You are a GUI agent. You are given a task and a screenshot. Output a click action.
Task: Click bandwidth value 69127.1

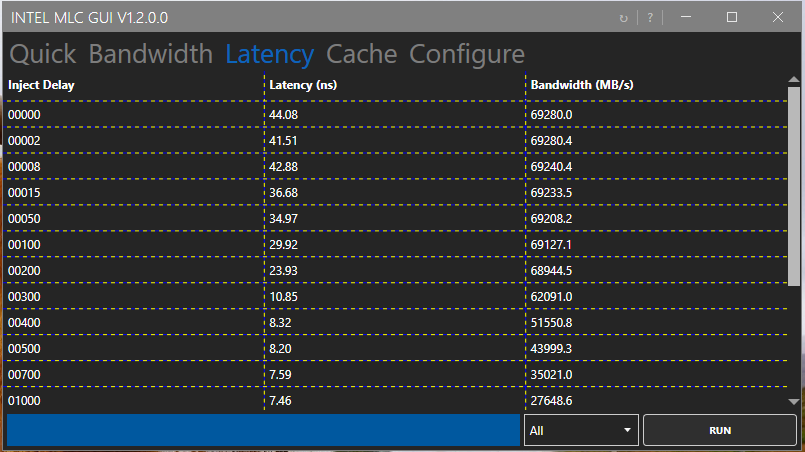551,245
